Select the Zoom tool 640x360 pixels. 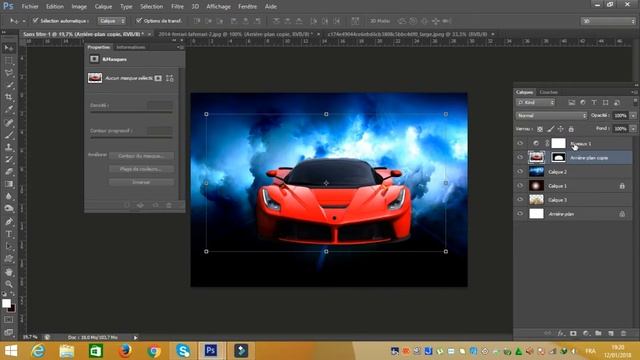[x=9, y=284]
